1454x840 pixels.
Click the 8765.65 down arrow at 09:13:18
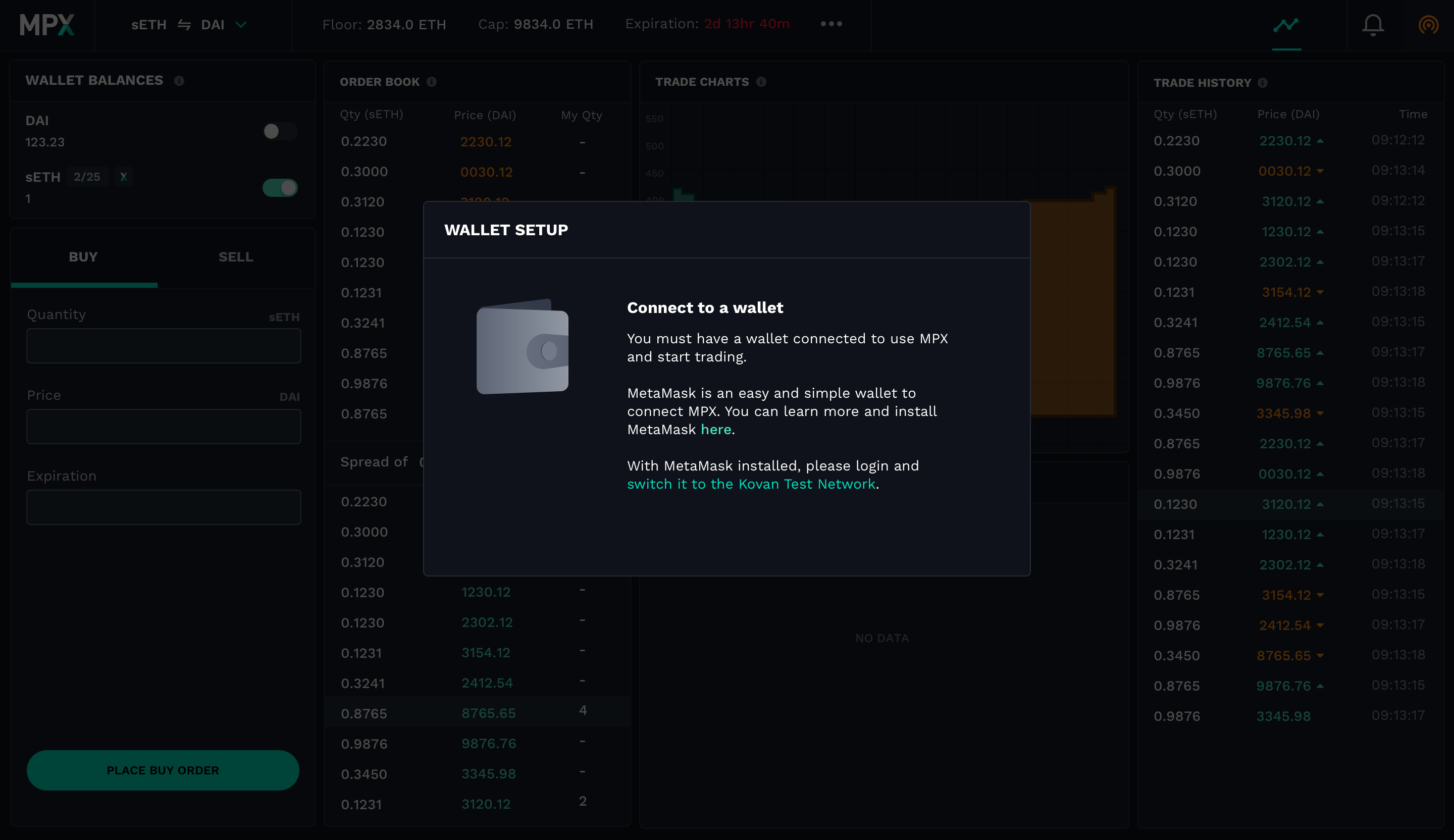[1320, 656]
